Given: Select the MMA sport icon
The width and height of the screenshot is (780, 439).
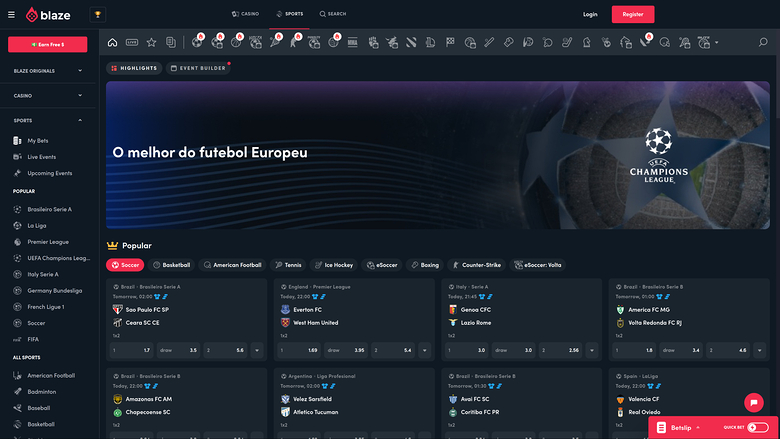Looking at the screenshot, I should tap(353, 42).
